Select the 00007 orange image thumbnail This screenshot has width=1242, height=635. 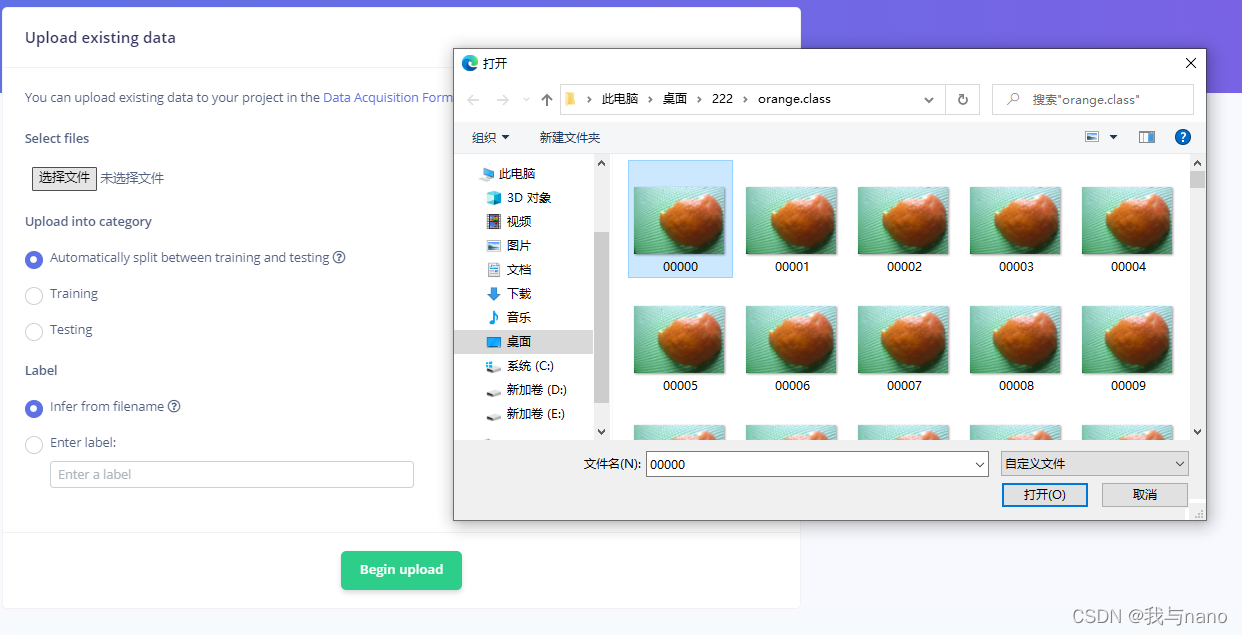tap(903, 340)
